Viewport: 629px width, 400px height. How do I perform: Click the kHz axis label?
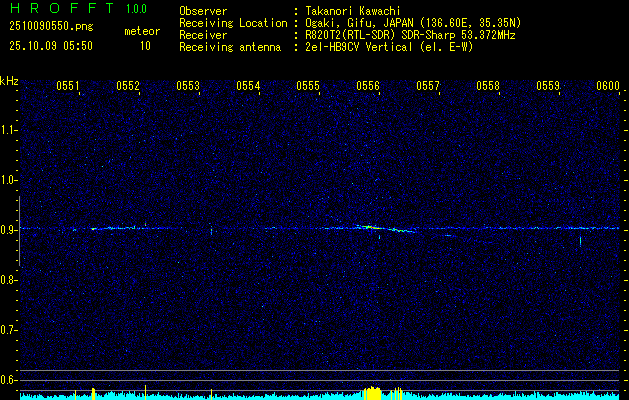(x=9, y=81)
